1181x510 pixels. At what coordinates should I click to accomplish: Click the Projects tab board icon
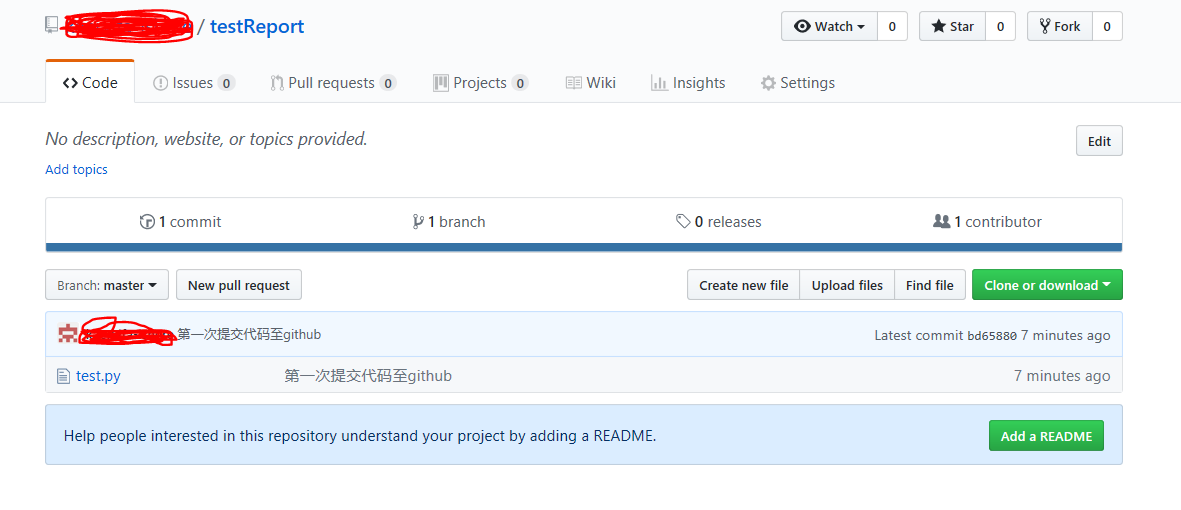[441, 83]
